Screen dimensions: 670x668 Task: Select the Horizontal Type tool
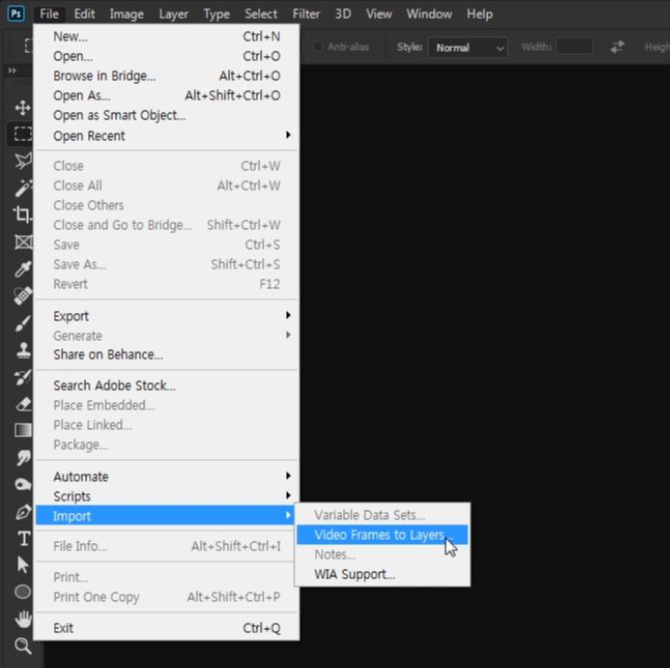[24, 539]
